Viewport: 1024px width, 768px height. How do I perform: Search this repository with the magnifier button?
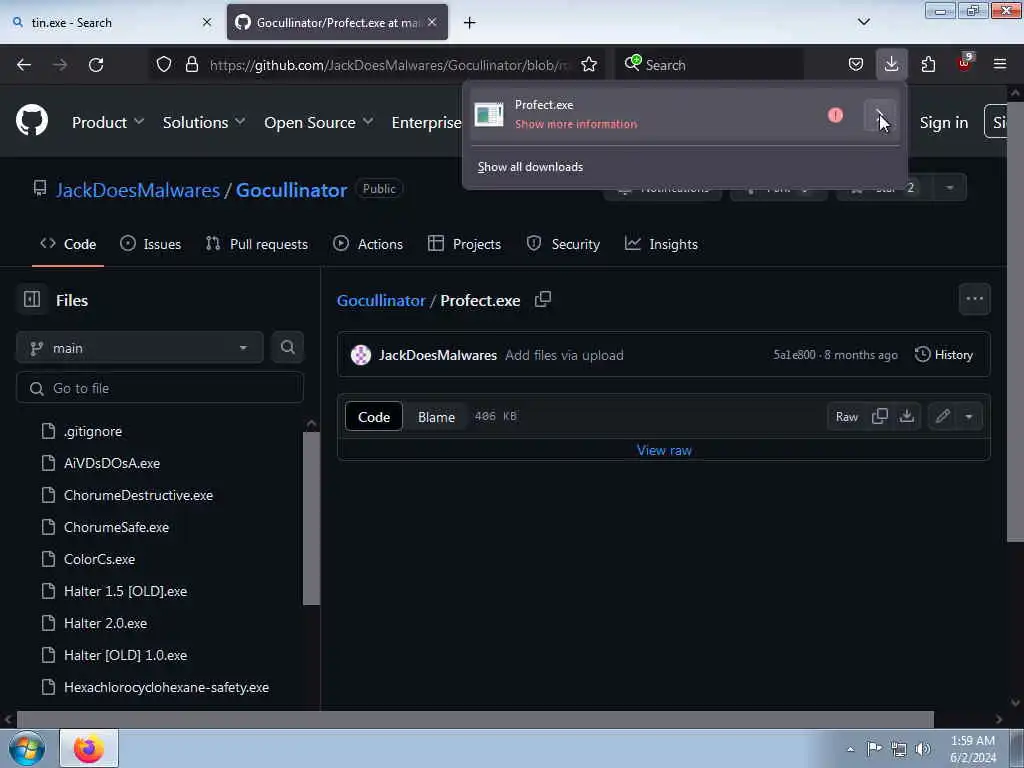288,347
